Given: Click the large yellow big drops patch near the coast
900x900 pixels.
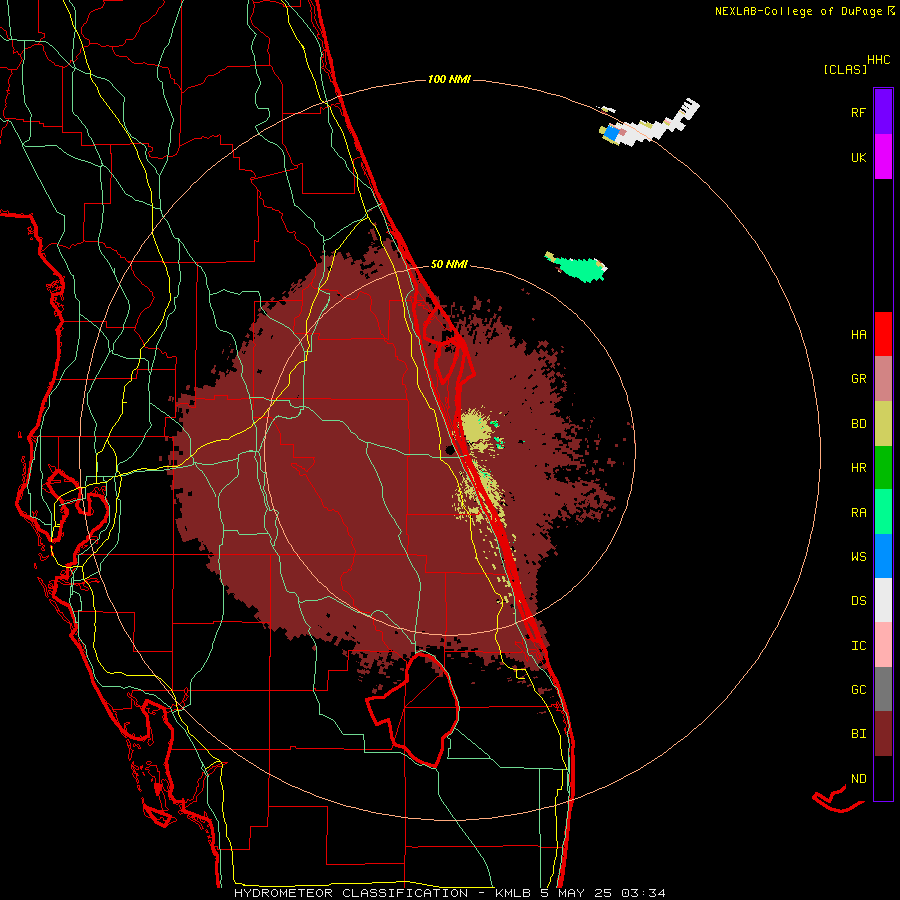Looking at the screenshot, I should point(475,428).
